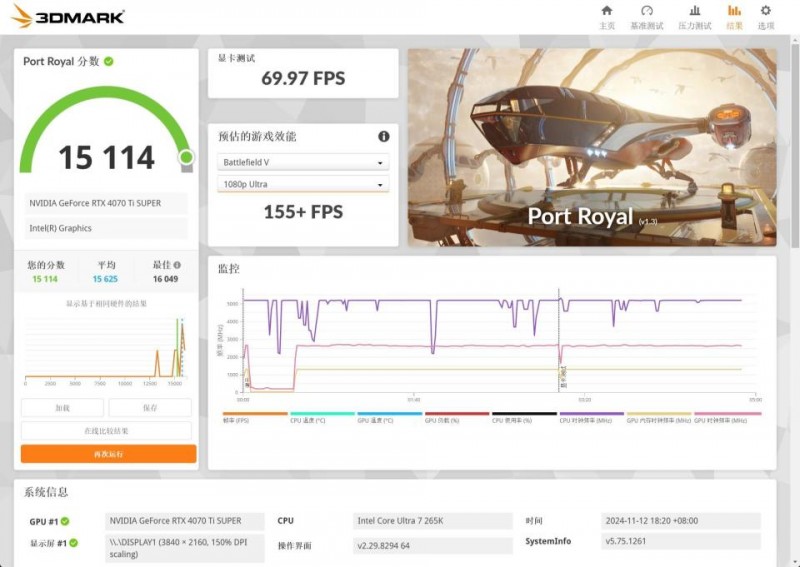
Task: Click the orange 再次运行 run again button
Action: pos(109,454)
